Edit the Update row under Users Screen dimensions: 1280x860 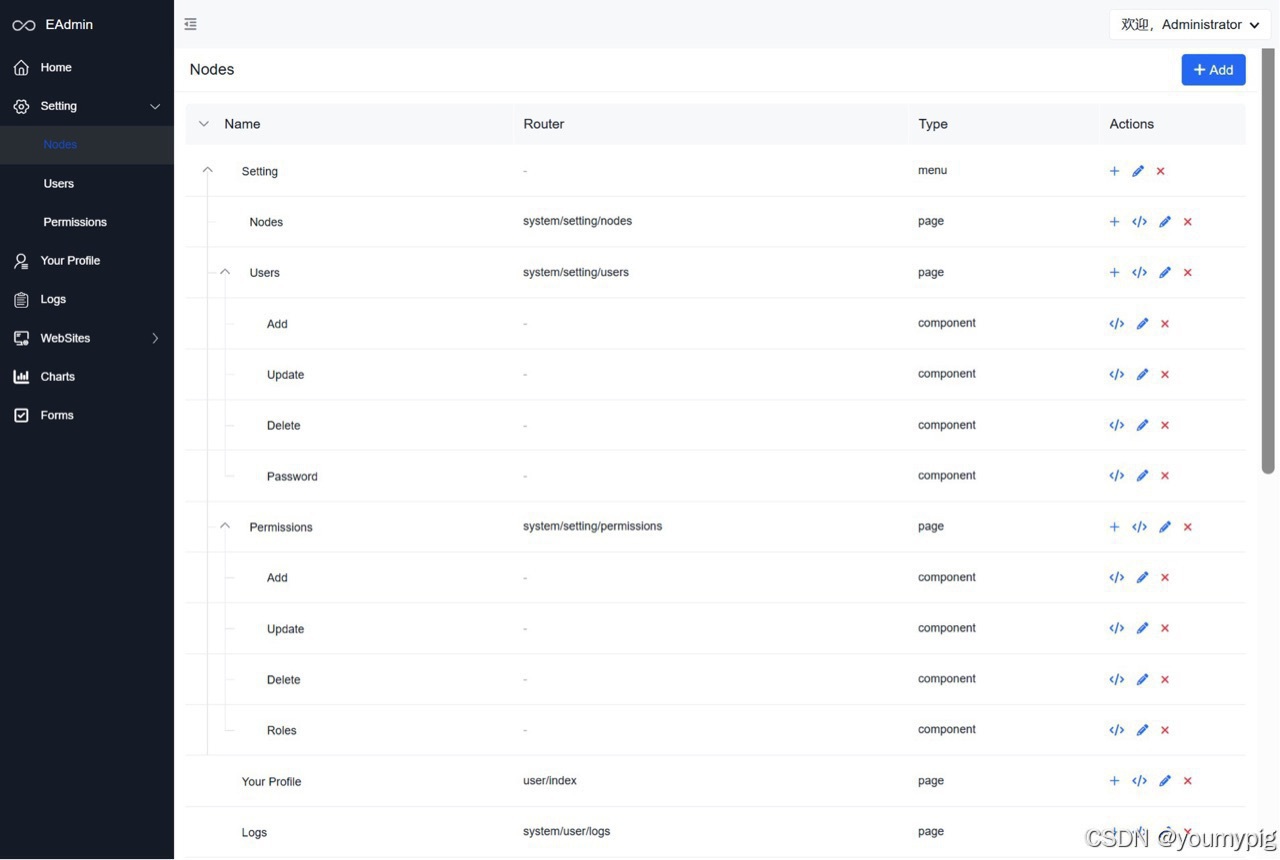tap(1142, 374)
